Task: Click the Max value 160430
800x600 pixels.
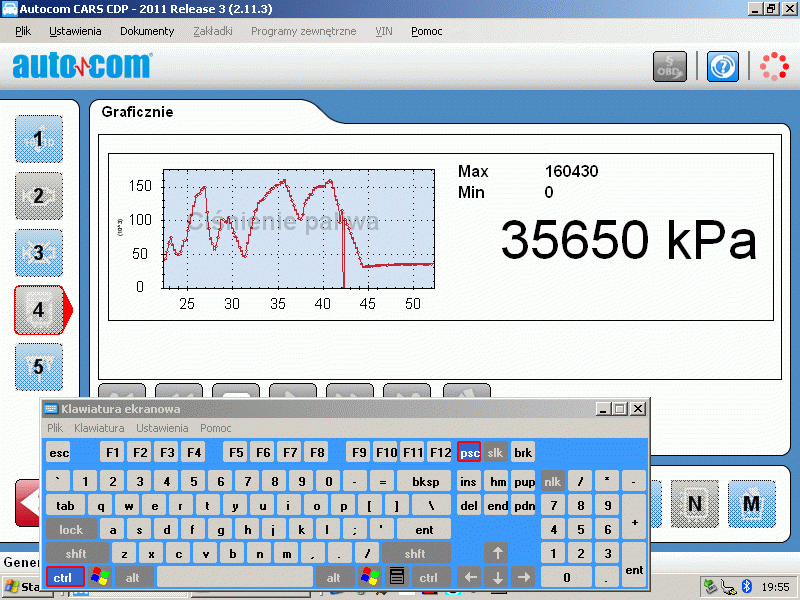Action: tap(571, 171)
